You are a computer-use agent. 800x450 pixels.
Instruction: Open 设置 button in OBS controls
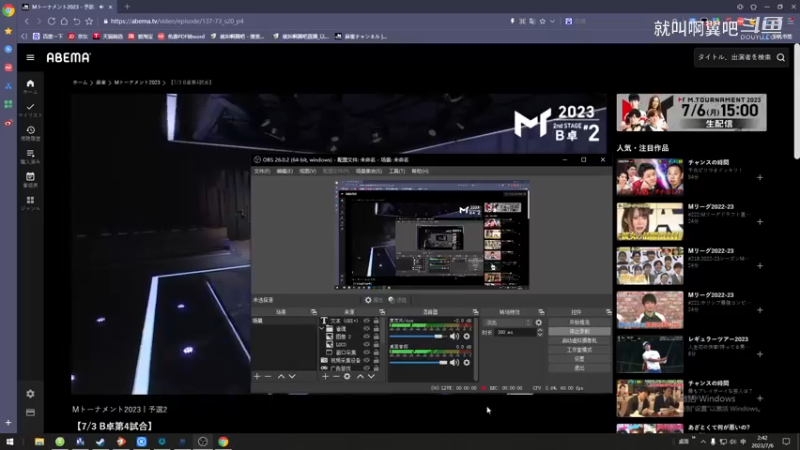pos(579,359)
